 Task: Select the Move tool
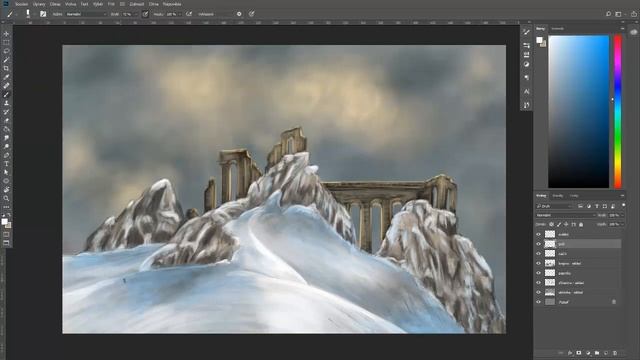(6, 33)
